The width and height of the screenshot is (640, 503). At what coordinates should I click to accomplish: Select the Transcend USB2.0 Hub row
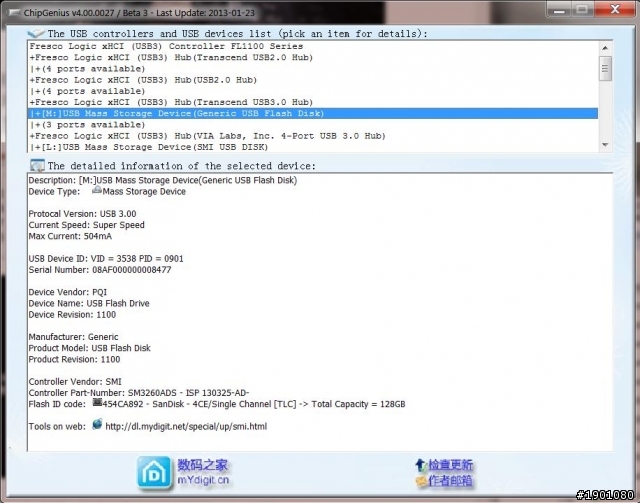click(313, 58)
